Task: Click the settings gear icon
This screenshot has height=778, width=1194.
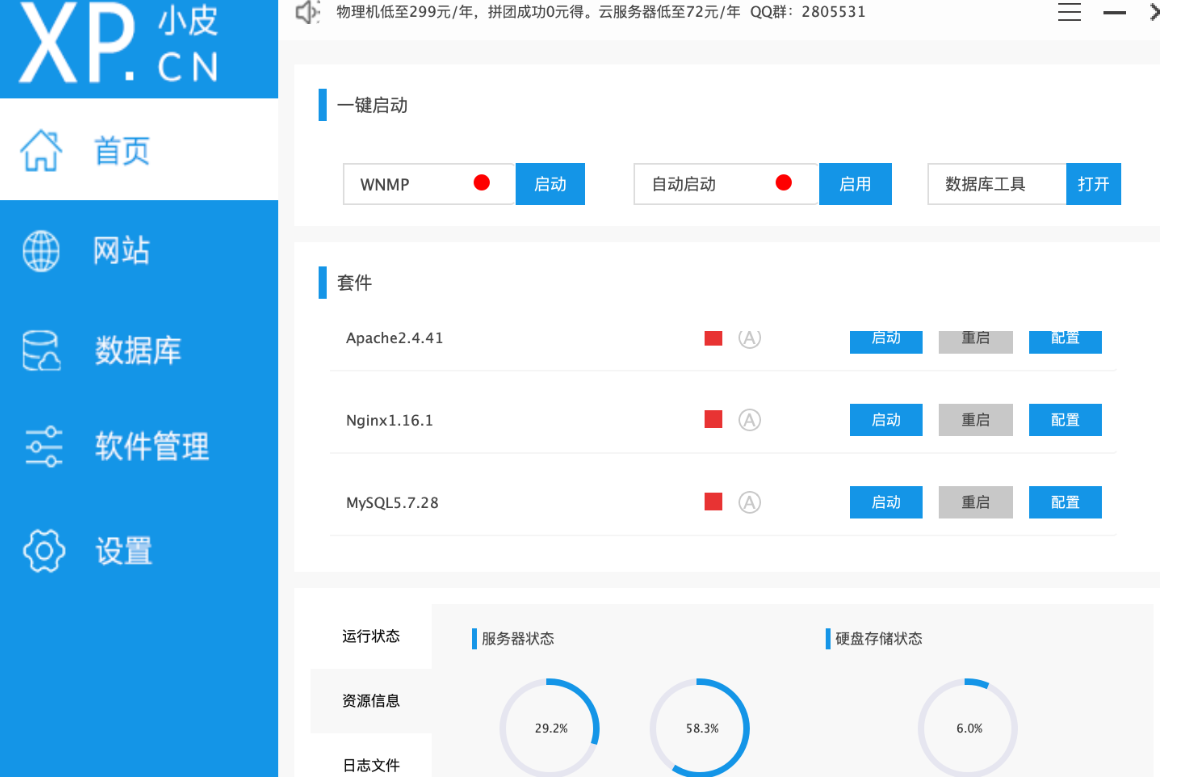Action: pyautogui.click(x=43, y=551)
